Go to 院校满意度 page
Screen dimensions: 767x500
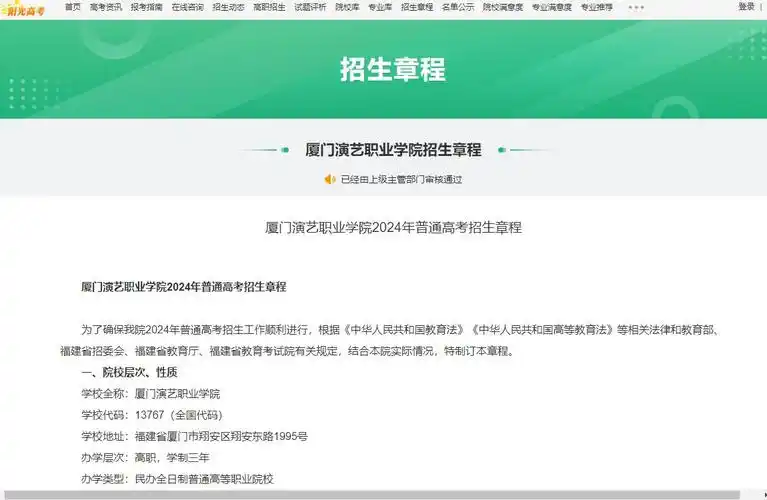pyautogui.click(x=503, y=7)
